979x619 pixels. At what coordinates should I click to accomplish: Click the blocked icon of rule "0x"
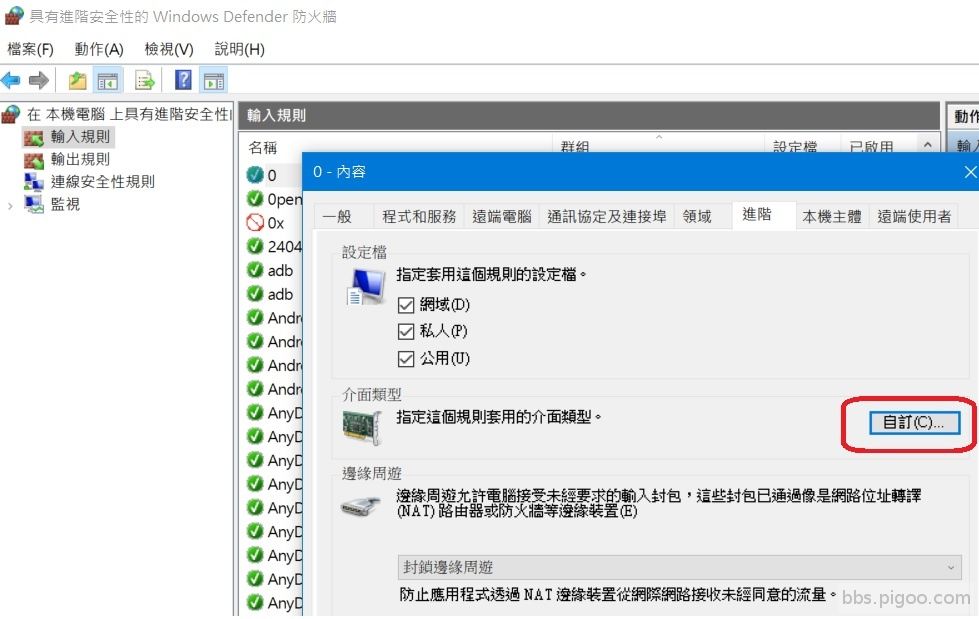[255, 222]
